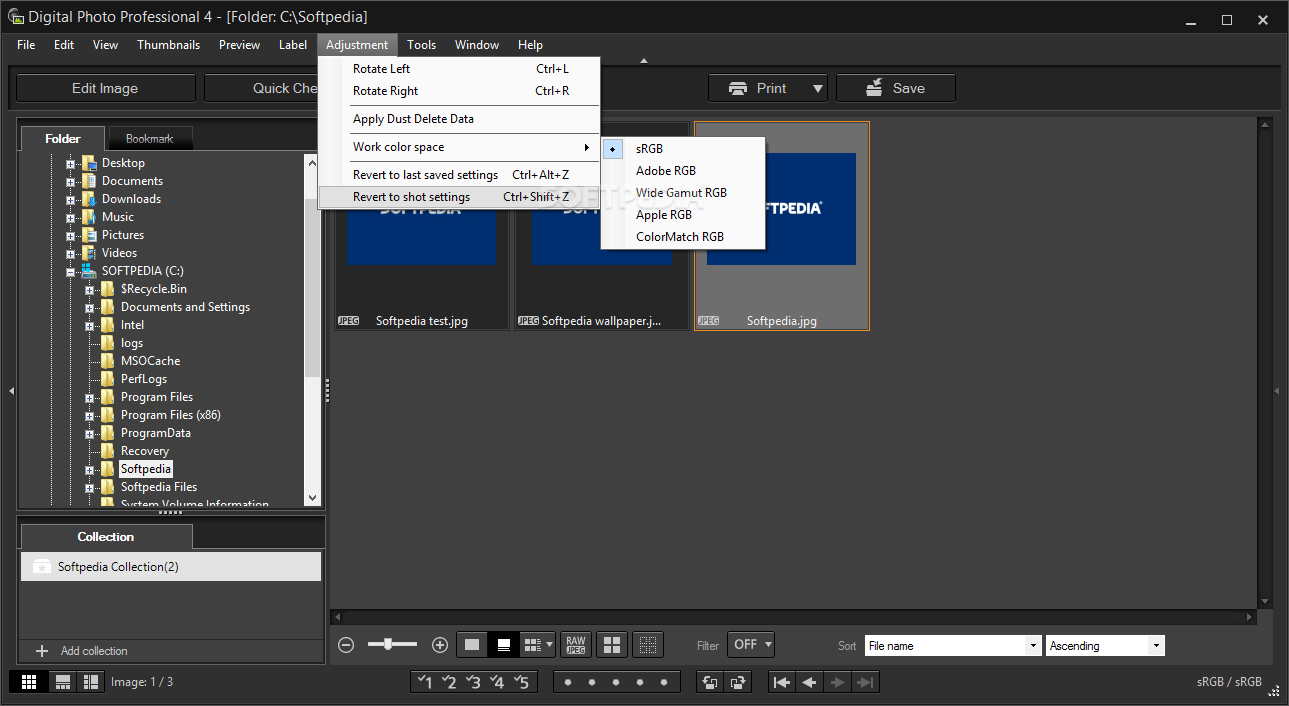
Task: Switch to the Bookmark tab
Action: pos(149,139)
